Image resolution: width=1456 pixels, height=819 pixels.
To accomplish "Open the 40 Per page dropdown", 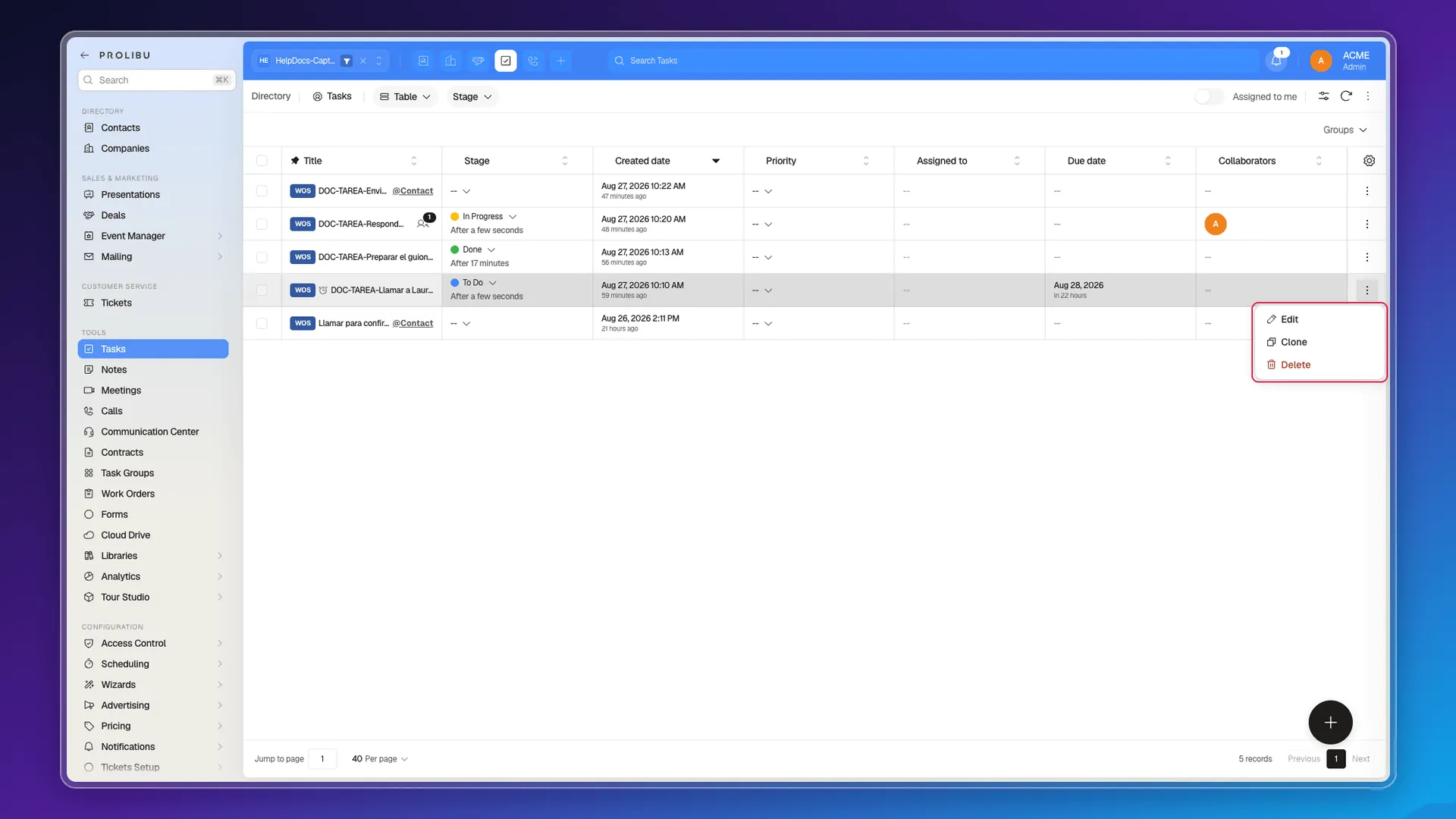I will tap(379, 758).
